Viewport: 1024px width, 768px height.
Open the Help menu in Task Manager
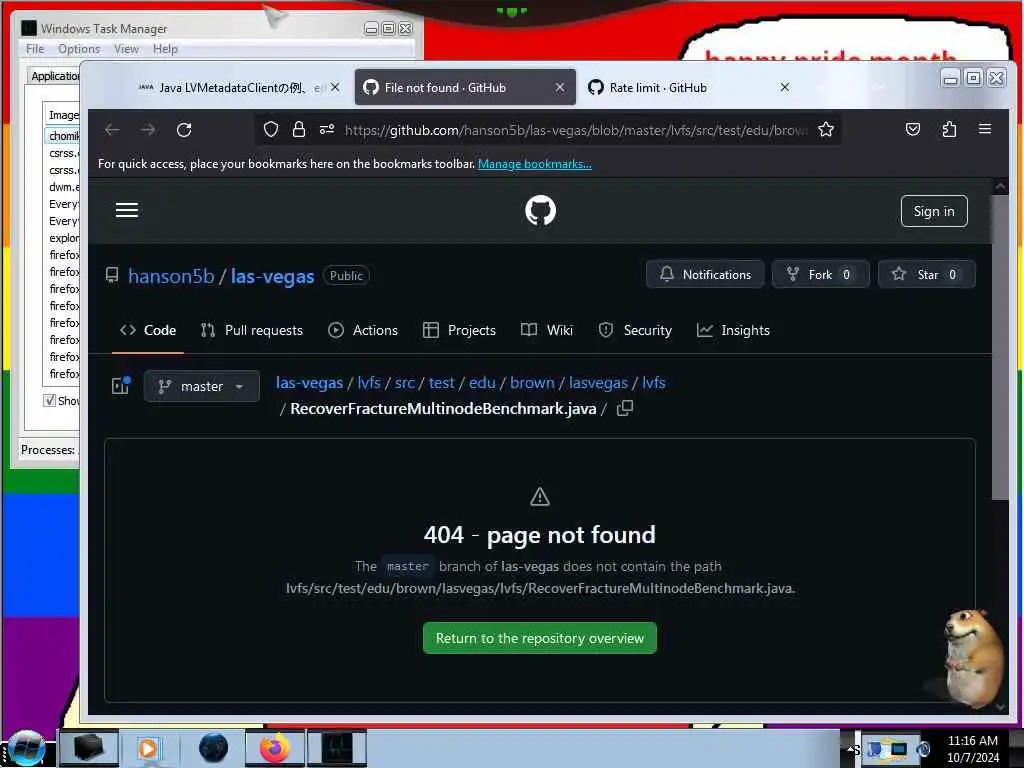(x=165, y=49)
